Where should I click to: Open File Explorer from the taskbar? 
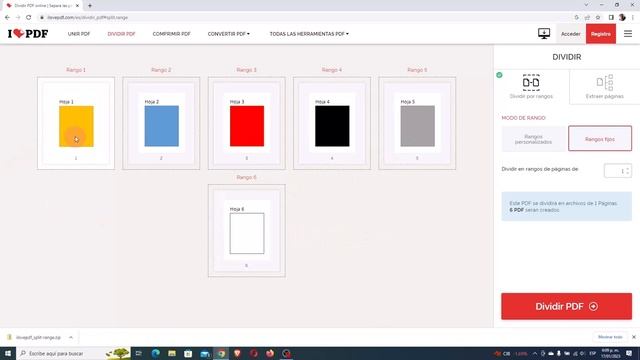click(172, 353)
